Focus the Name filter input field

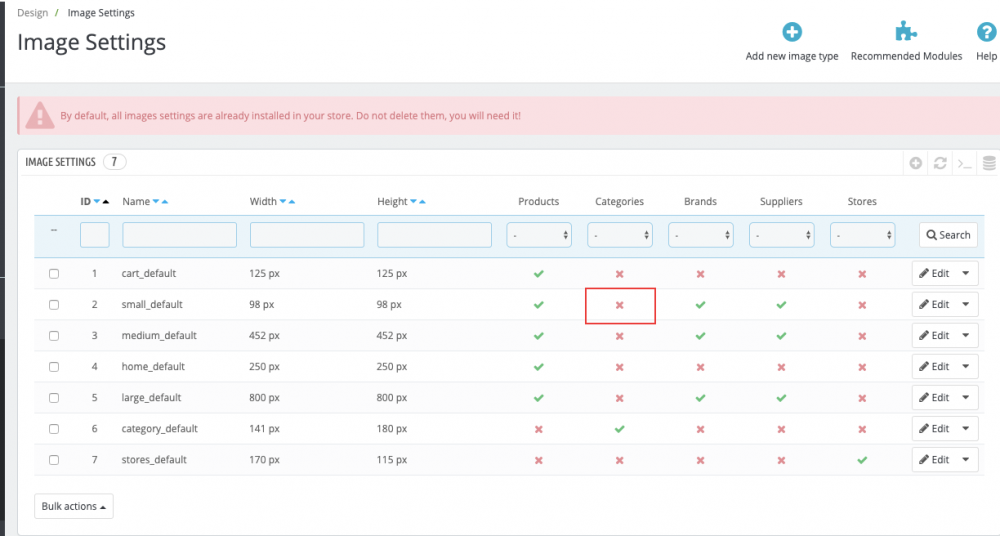179,235
